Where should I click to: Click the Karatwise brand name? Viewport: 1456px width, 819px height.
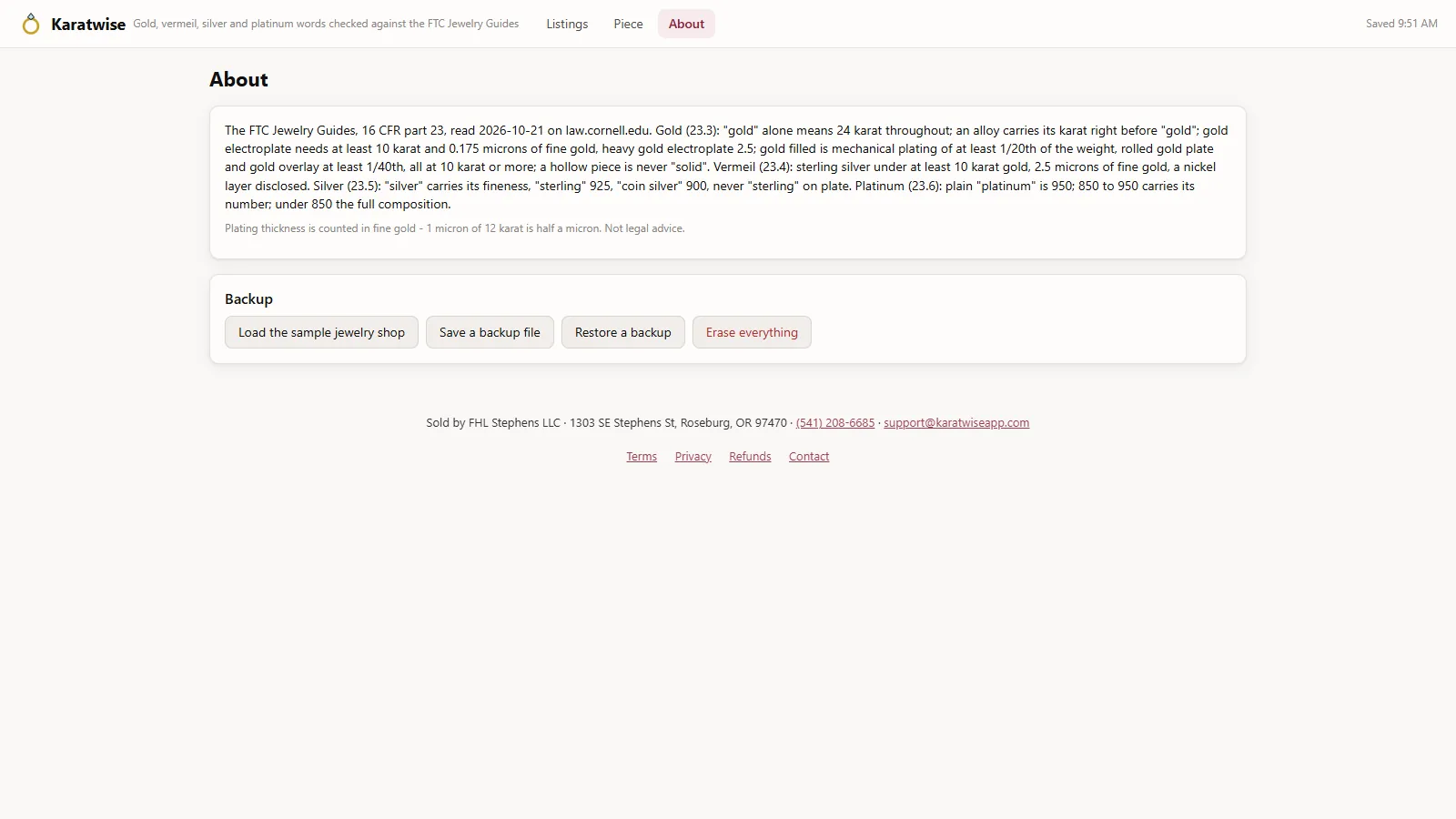(x=88, y=25)
